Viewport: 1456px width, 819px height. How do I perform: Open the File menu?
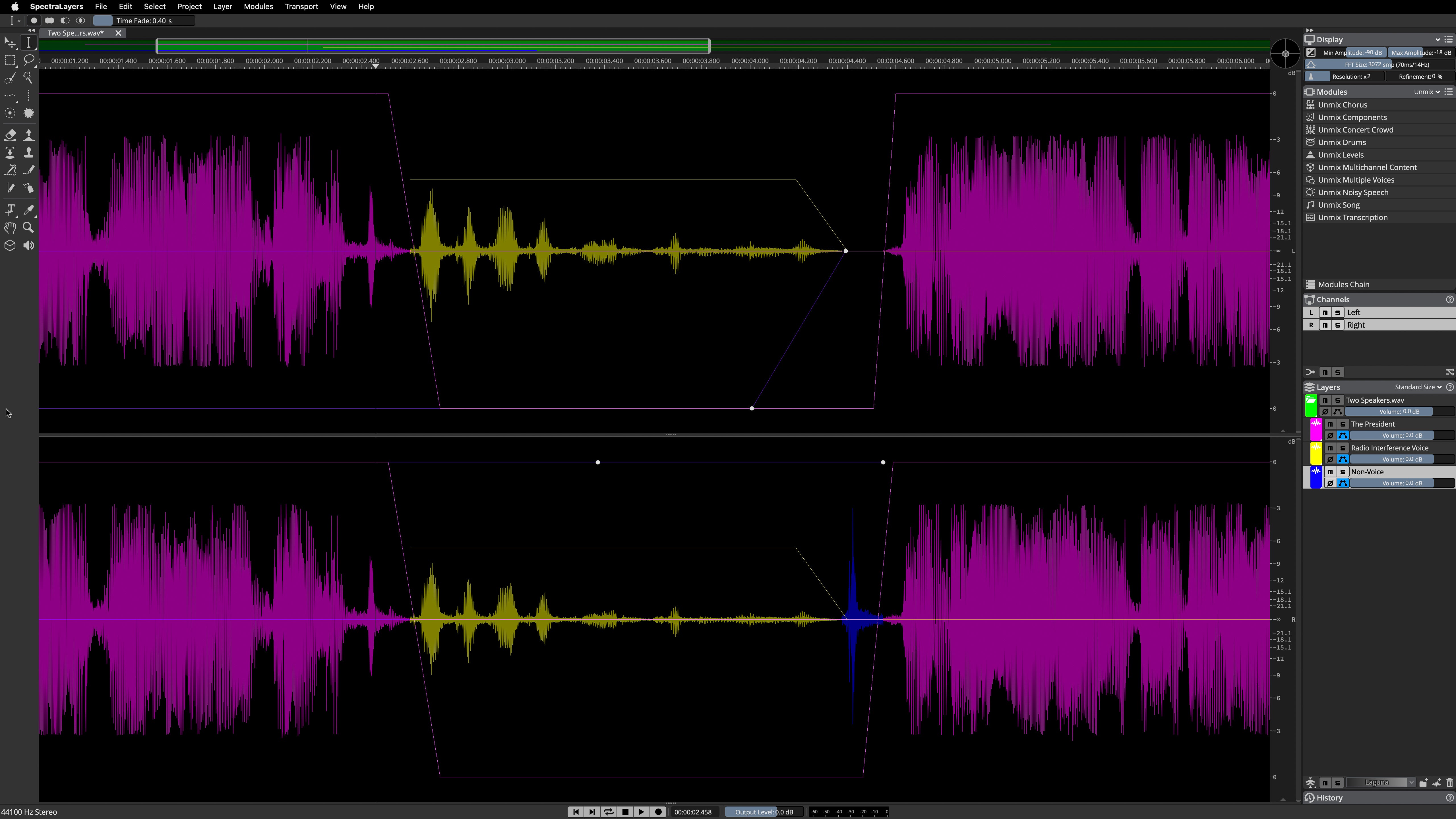click(x=101, y=6)
